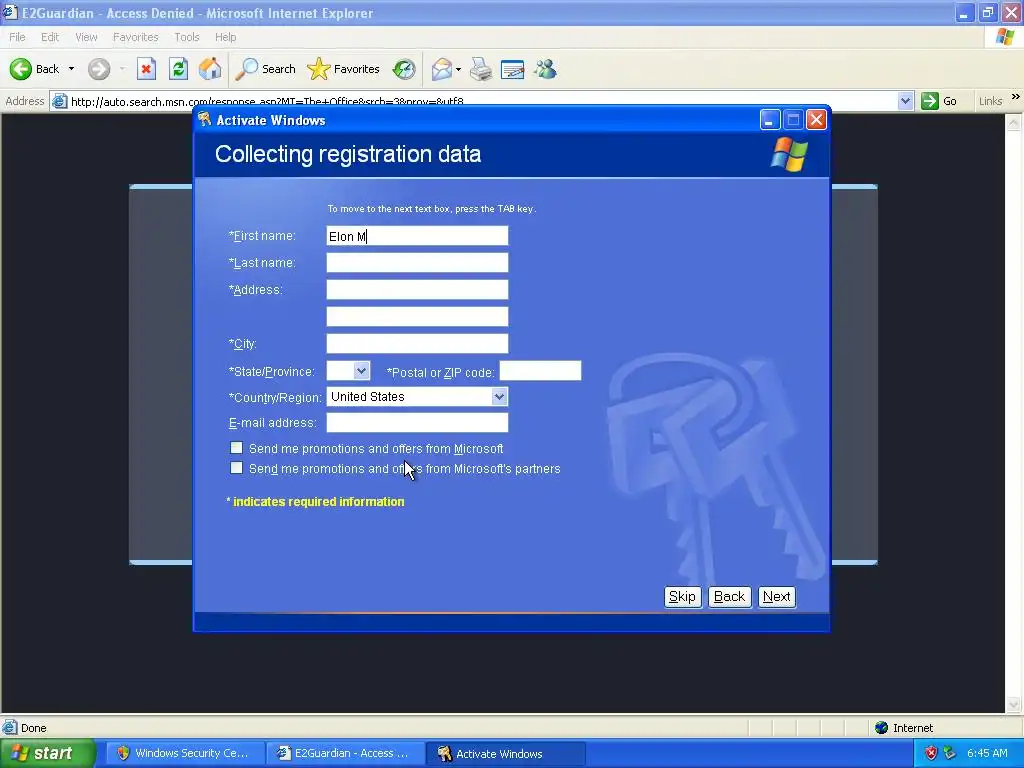1024x768 pixels.
Task: Switch to E2Guardian taskbar button
Action: pos(345,753)
